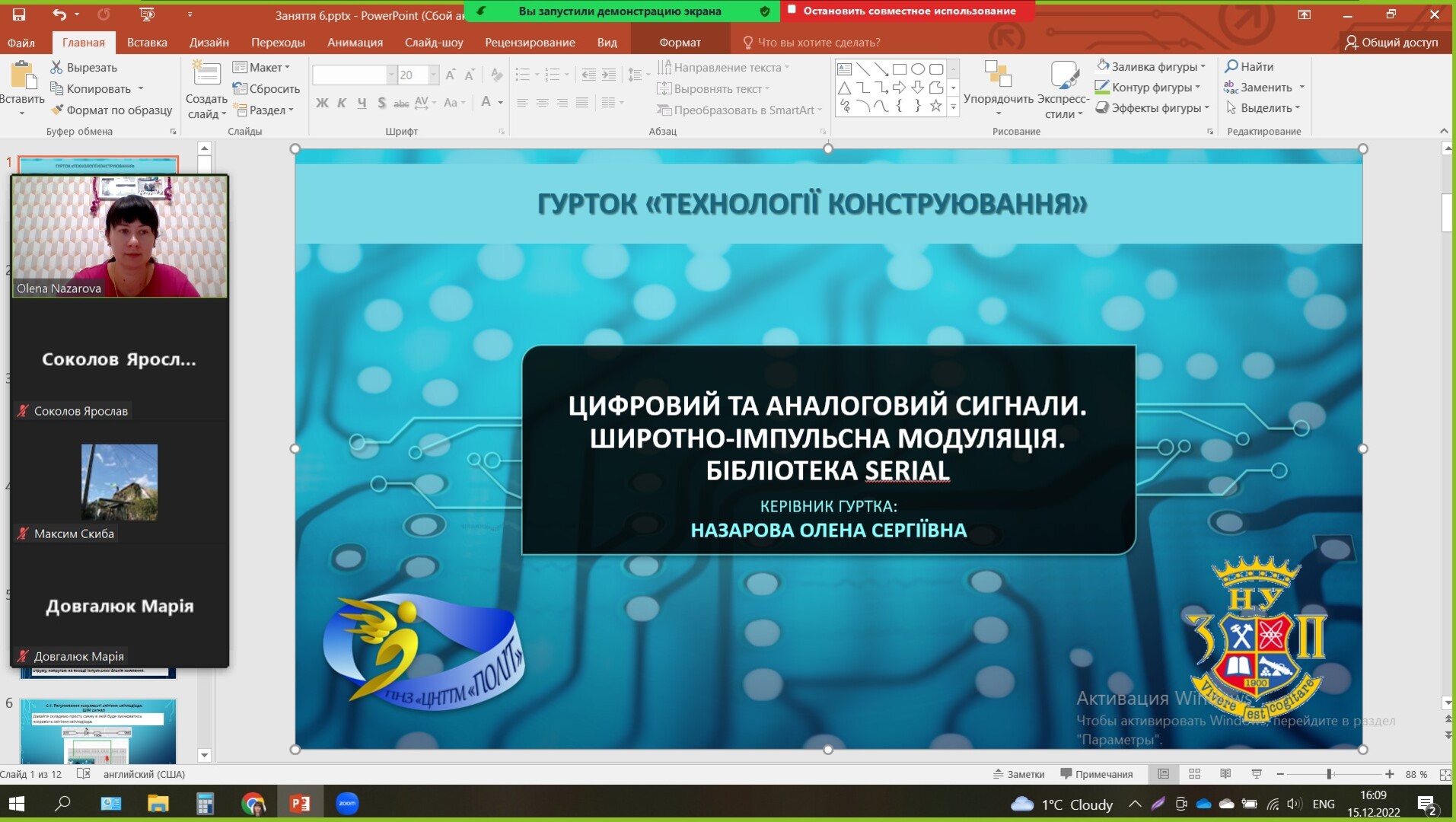
Task: Select the Format Painter (Формат по образцу)
Action: (x=112, y=110)
